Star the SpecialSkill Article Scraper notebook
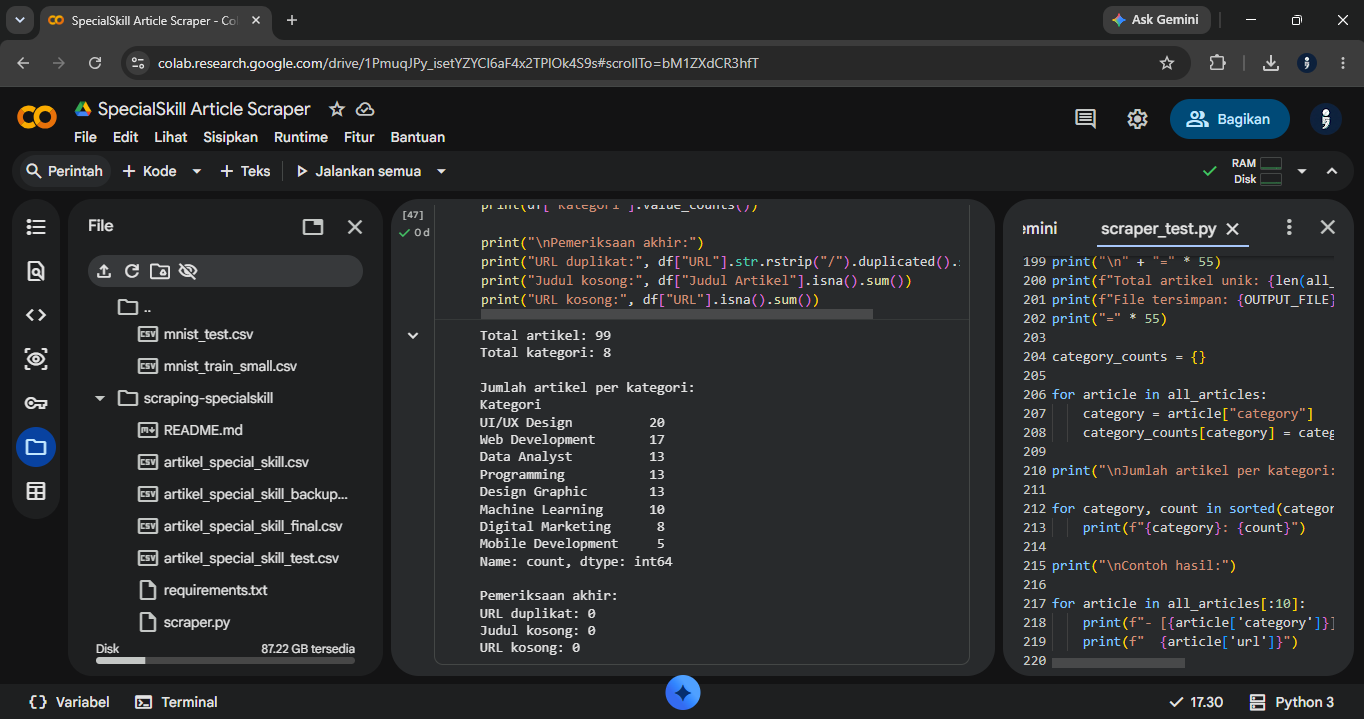Image resolution: width=1364 pixels, height=719 pixels. tap(337, 109)
